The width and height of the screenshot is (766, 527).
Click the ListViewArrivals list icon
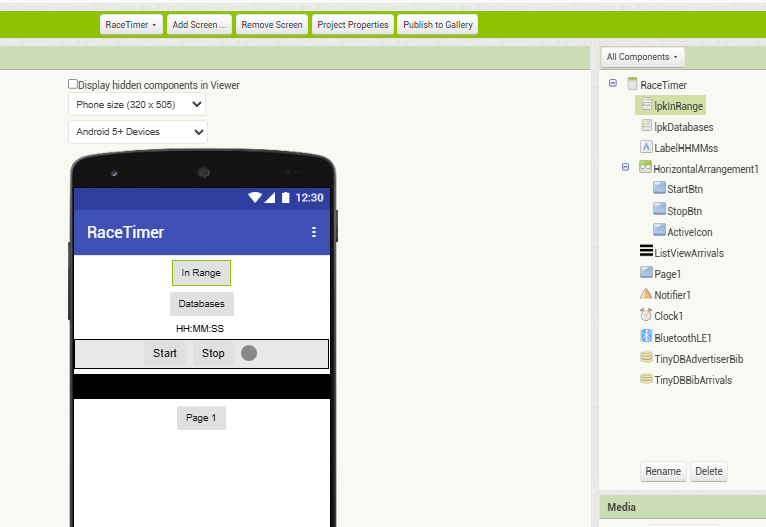pos(646,251)
